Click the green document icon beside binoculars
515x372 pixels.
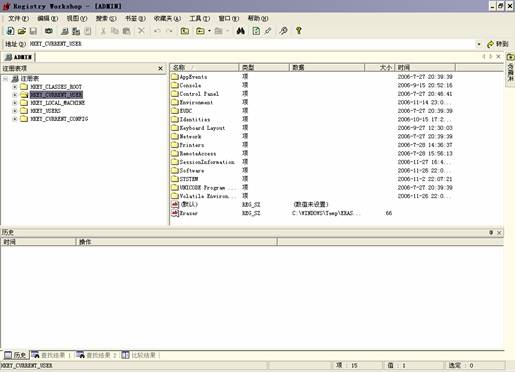click(x=256, y=31)
